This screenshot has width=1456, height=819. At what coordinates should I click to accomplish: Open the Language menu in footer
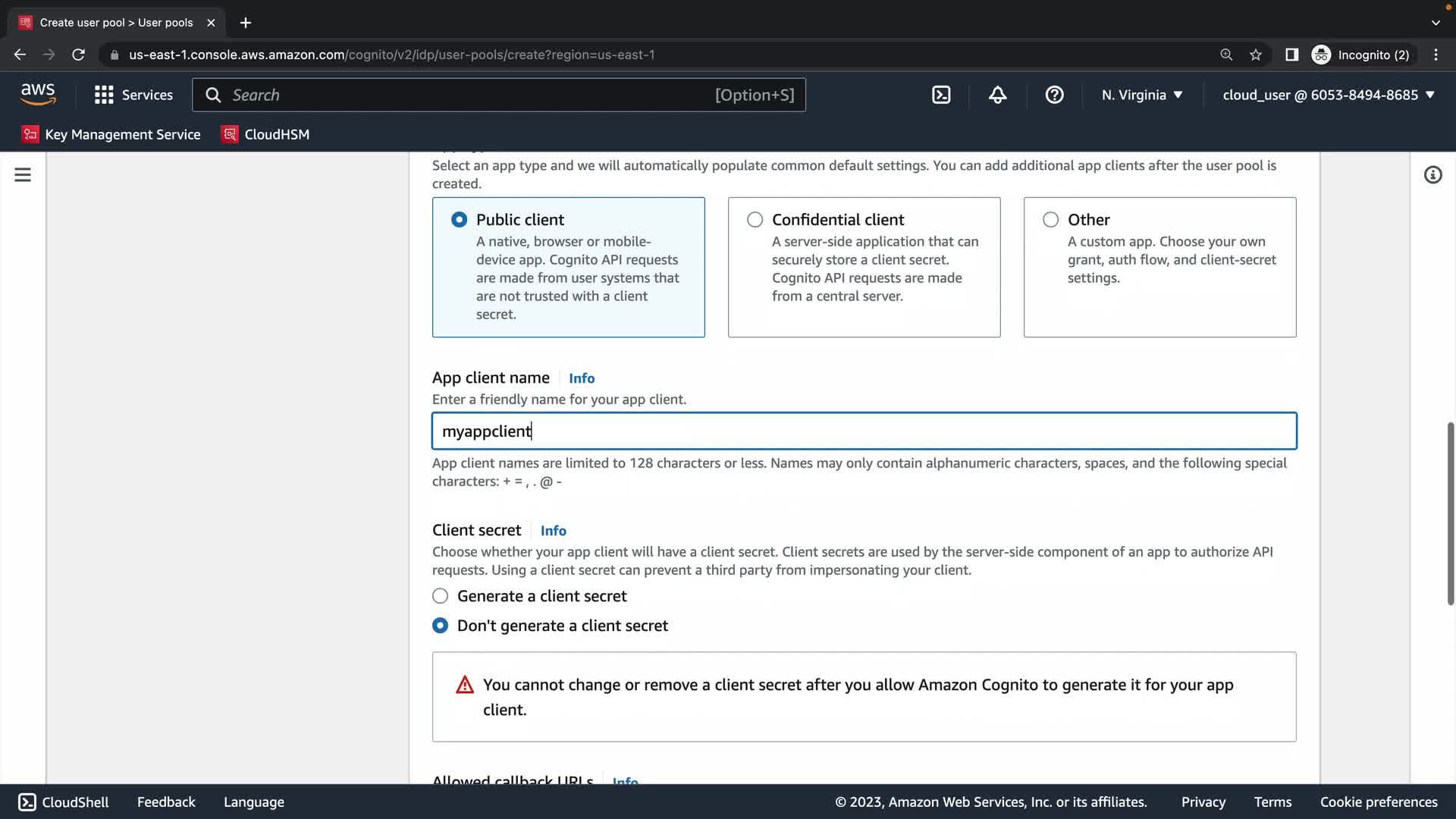(x=253, y=802)
